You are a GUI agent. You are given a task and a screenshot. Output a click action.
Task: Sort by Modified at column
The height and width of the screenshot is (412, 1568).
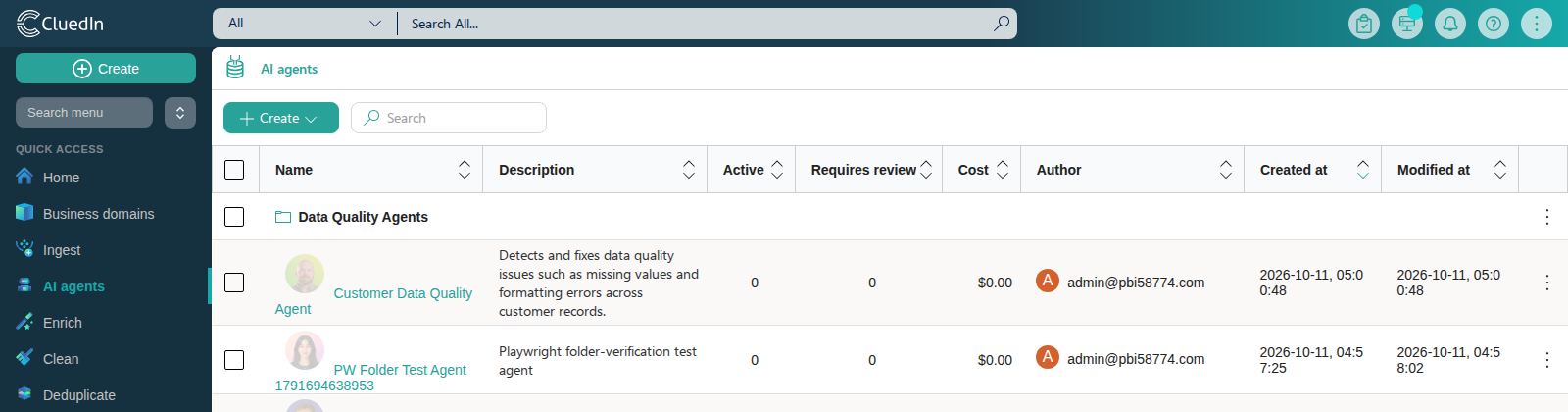1500,170
